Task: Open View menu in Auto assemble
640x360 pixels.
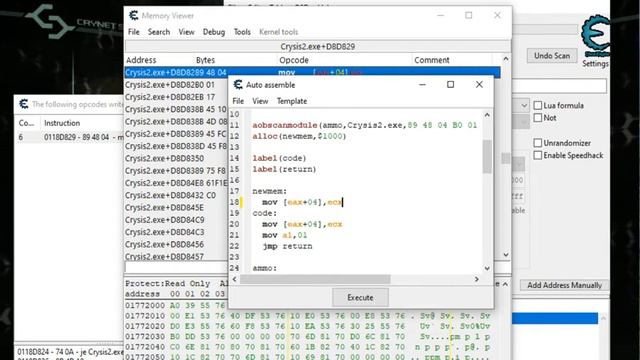Action: tap(260, 101)
